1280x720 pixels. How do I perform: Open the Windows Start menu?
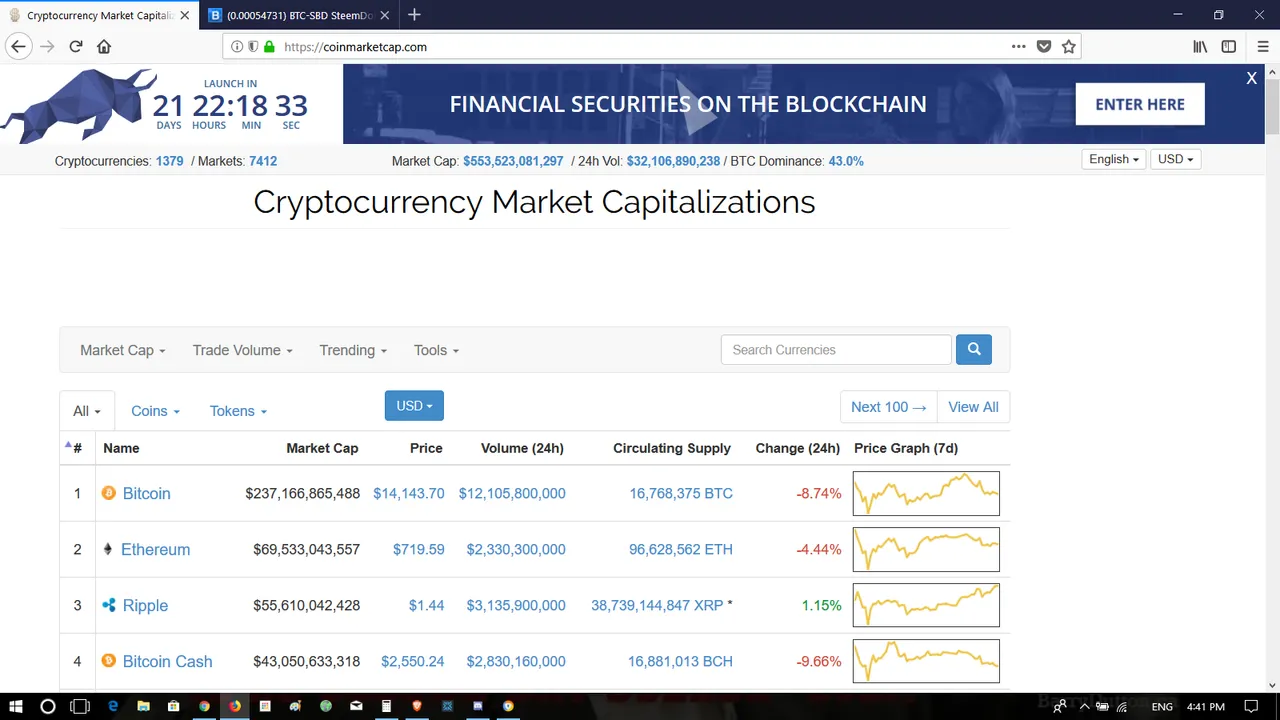pos(16,706)
